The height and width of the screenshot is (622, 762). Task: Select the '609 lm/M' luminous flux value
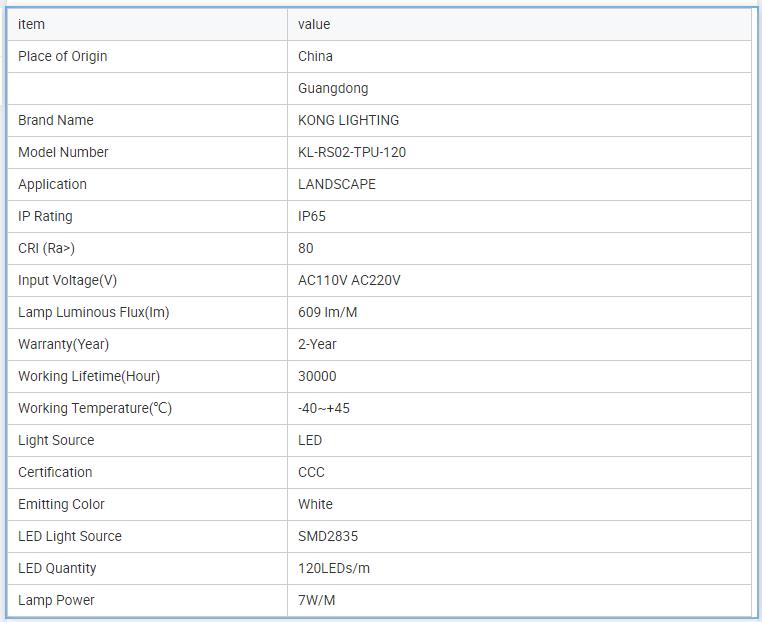coord(328,312)
